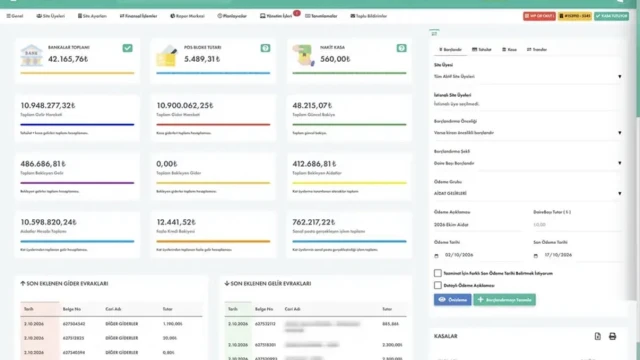Click the yellow button in the top bar

click(575, 16)
